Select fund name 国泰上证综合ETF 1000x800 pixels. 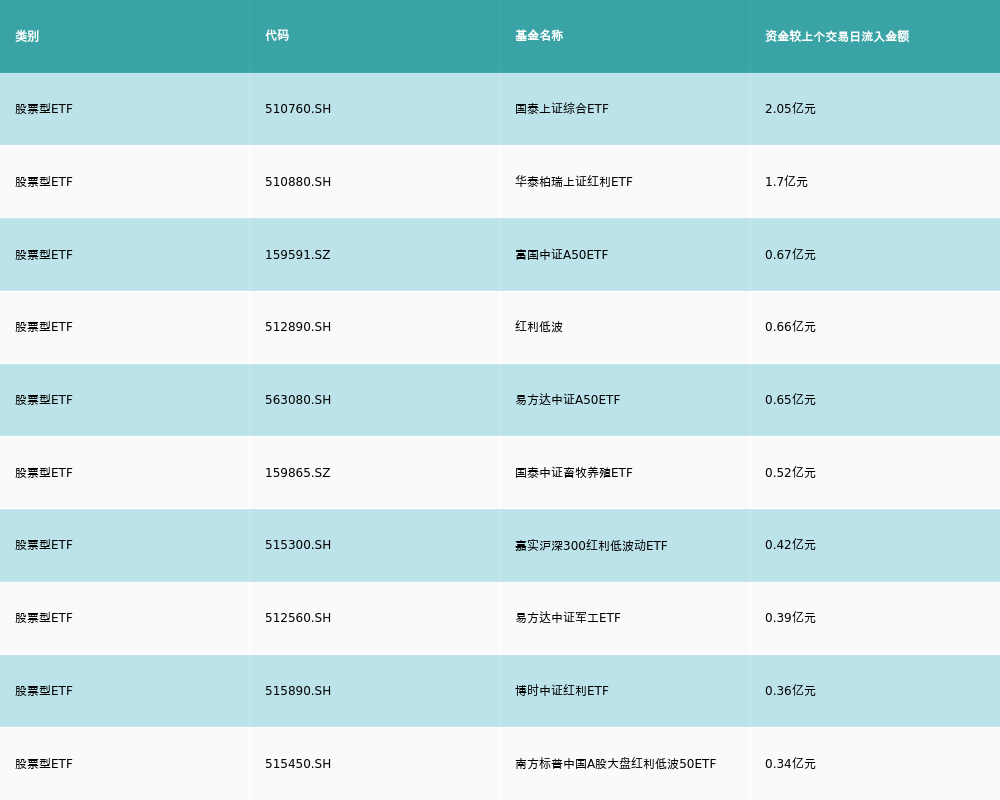562,109
